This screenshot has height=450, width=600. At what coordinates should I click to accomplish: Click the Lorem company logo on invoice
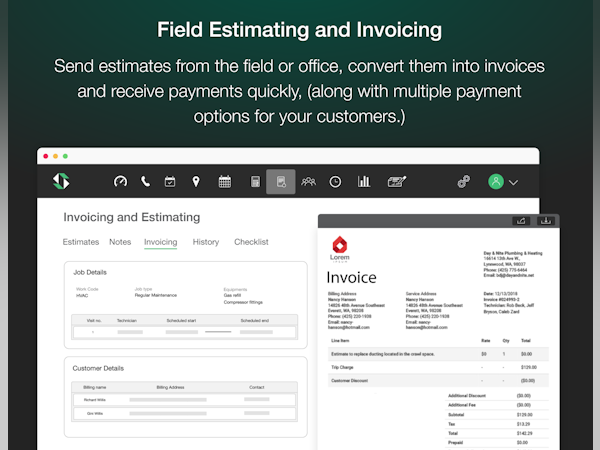tap(340, 249)
